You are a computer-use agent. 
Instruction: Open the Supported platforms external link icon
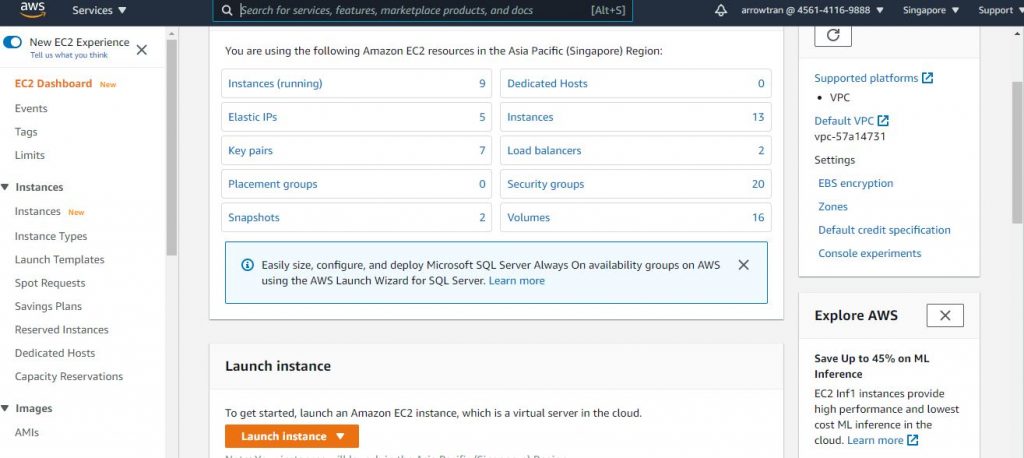tap(927, 78)
